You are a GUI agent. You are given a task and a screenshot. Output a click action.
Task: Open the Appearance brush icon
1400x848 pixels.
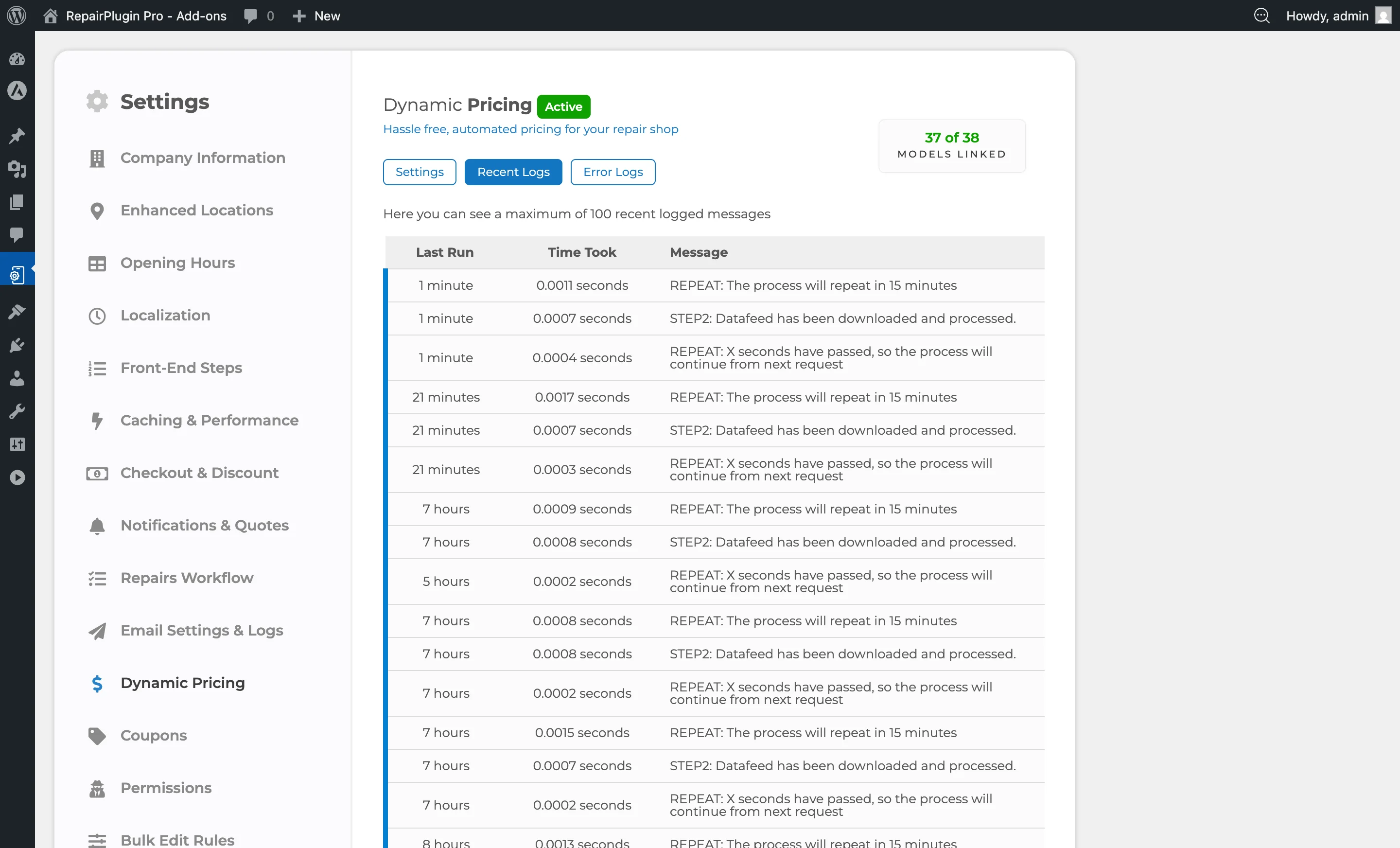(17, 312)
